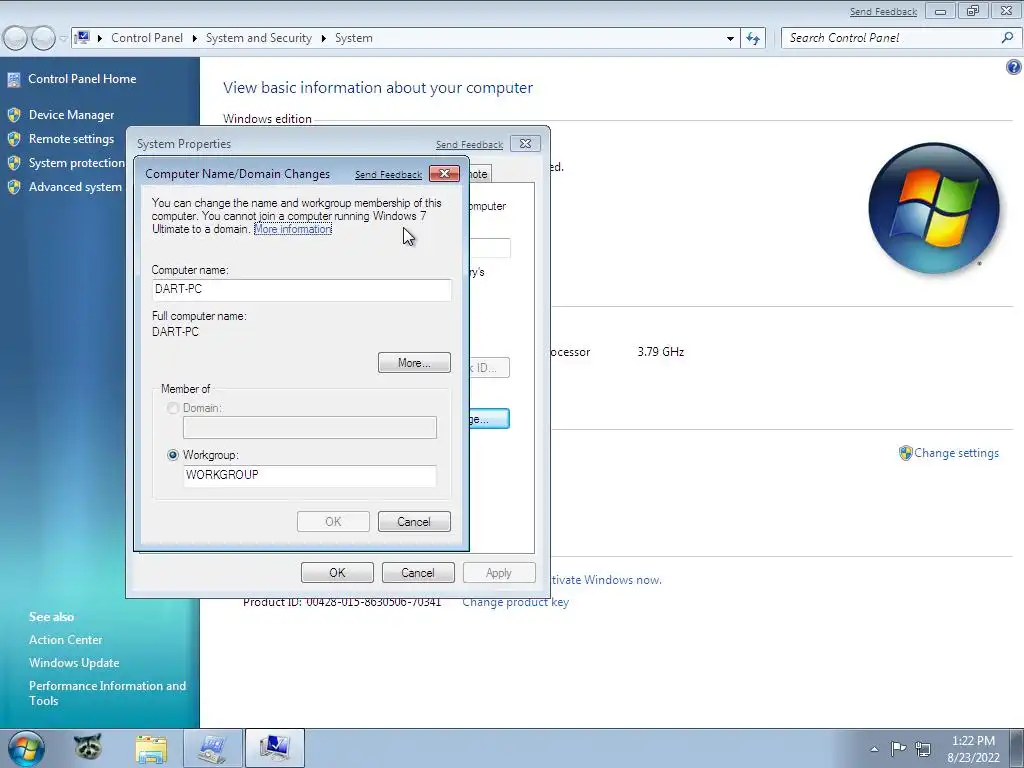Click the shield icon beside System protection

(14, 163)
